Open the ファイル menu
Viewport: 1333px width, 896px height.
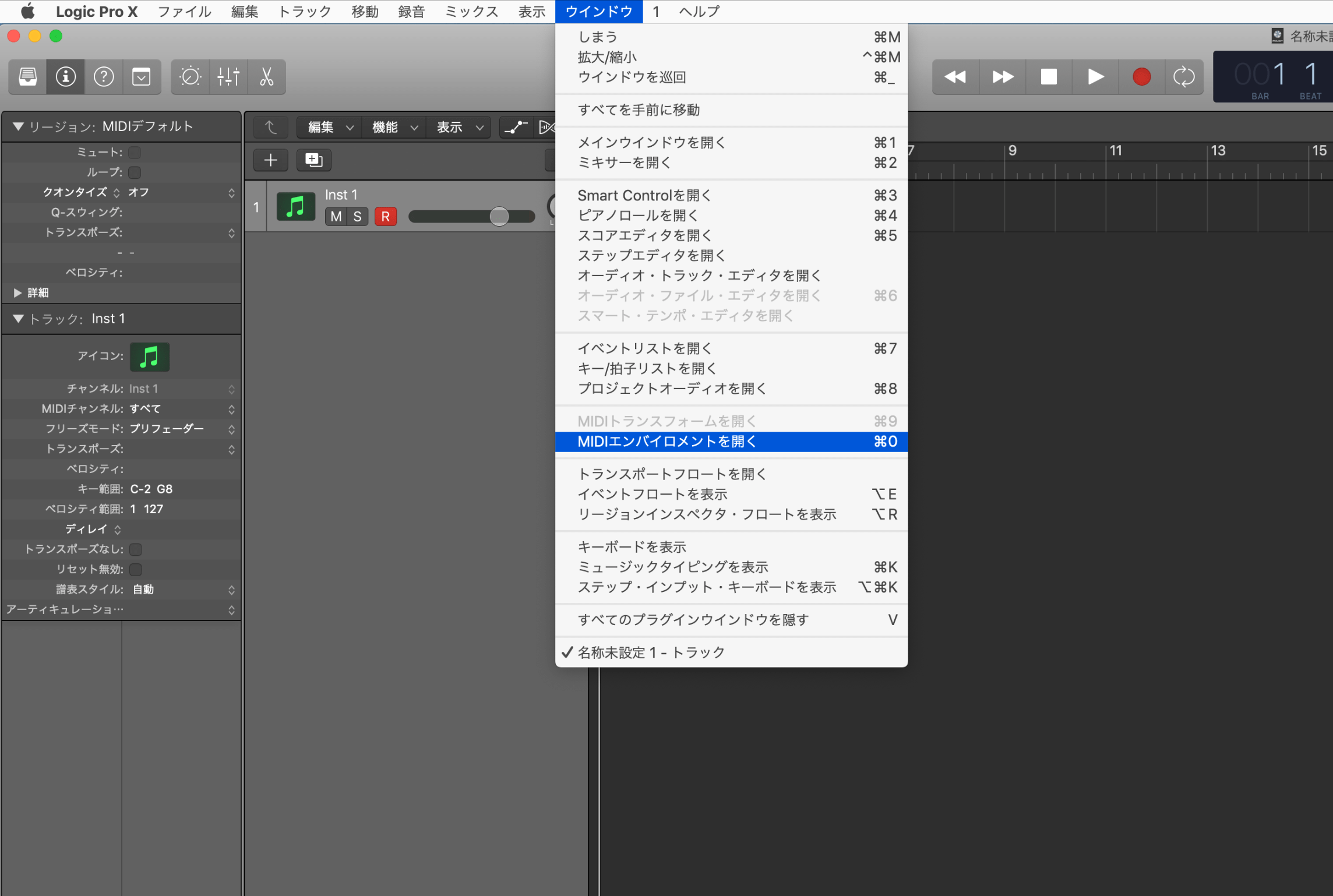[184, 11]
